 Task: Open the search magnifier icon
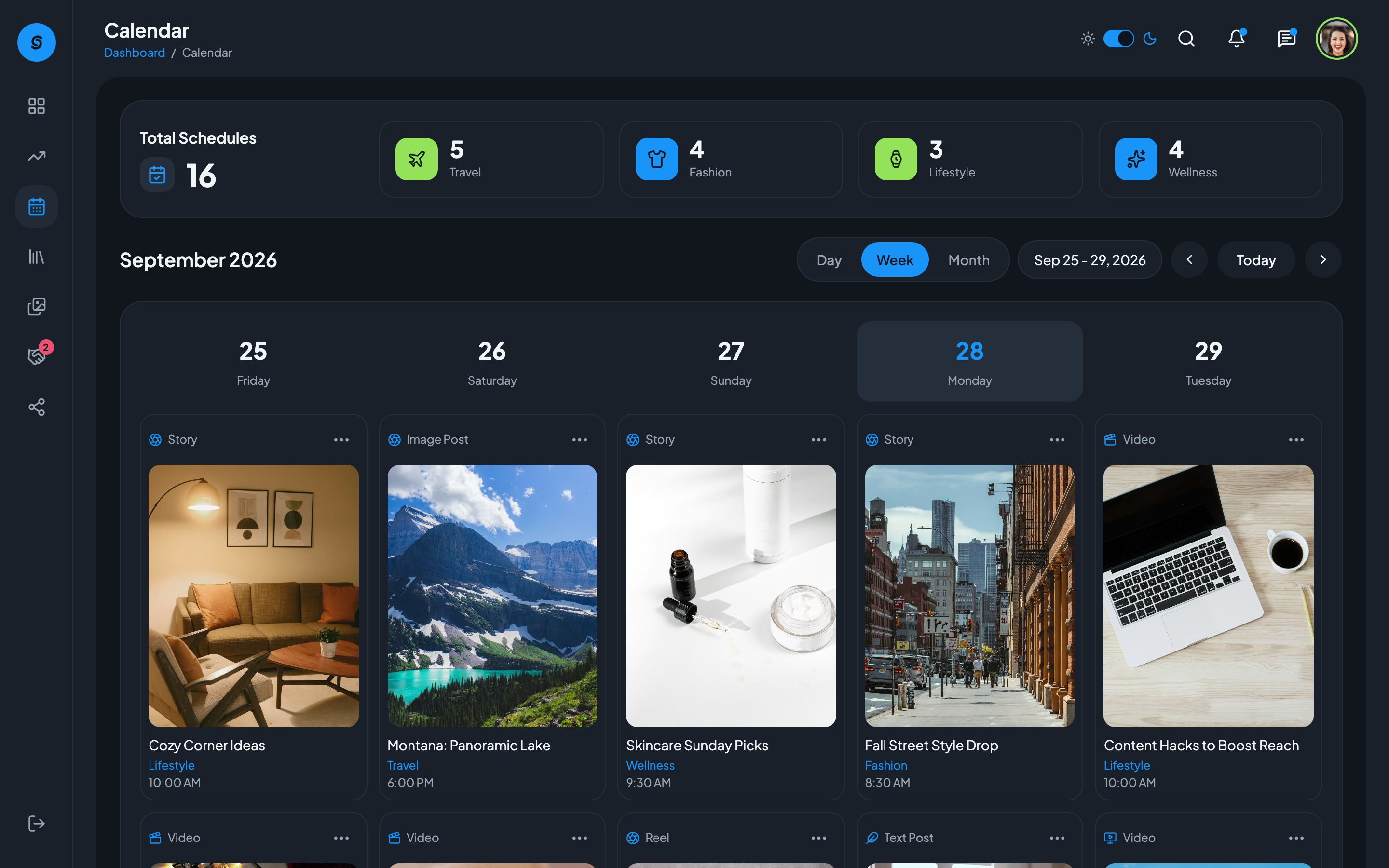coord(1186,39)
